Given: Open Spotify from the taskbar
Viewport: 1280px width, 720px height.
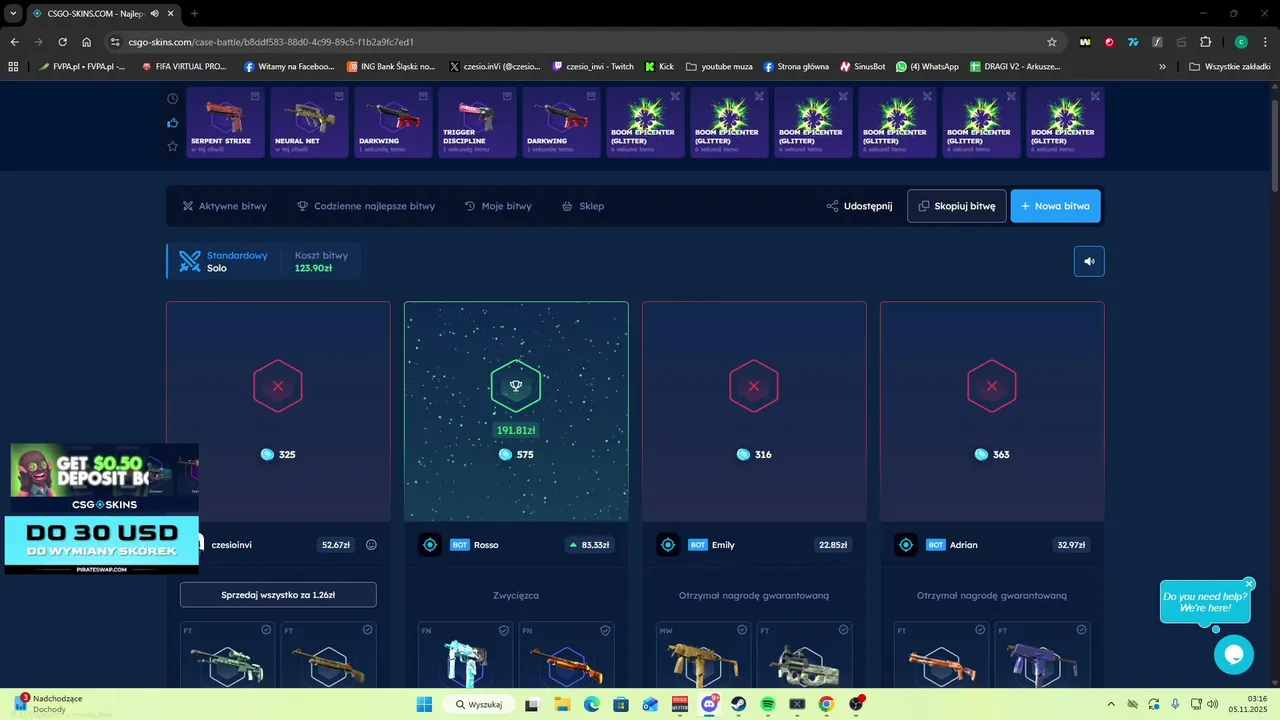Looking at the screenshot, I should [768, 704].
